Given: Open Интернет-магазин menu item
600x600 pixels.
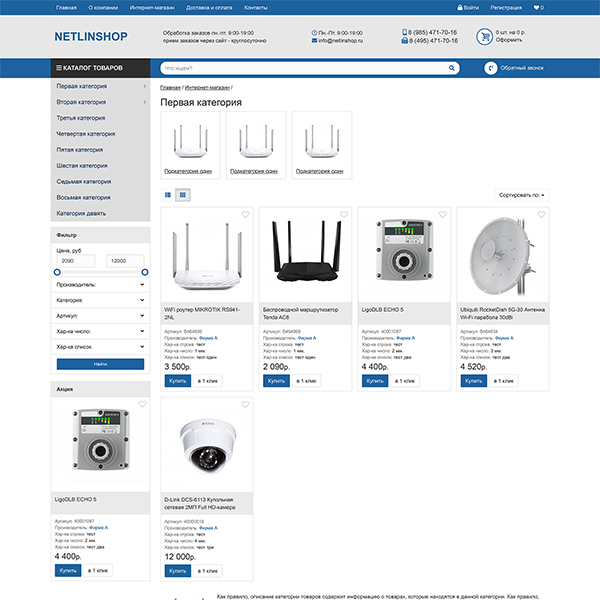Looking at the screenshot, I should pyautogui.click(x=152, y=8).
